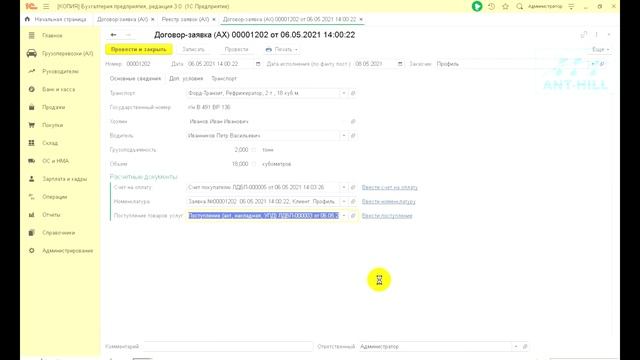Open the Еще dropdown menu
640x360 pixels.
coord(600,49)
